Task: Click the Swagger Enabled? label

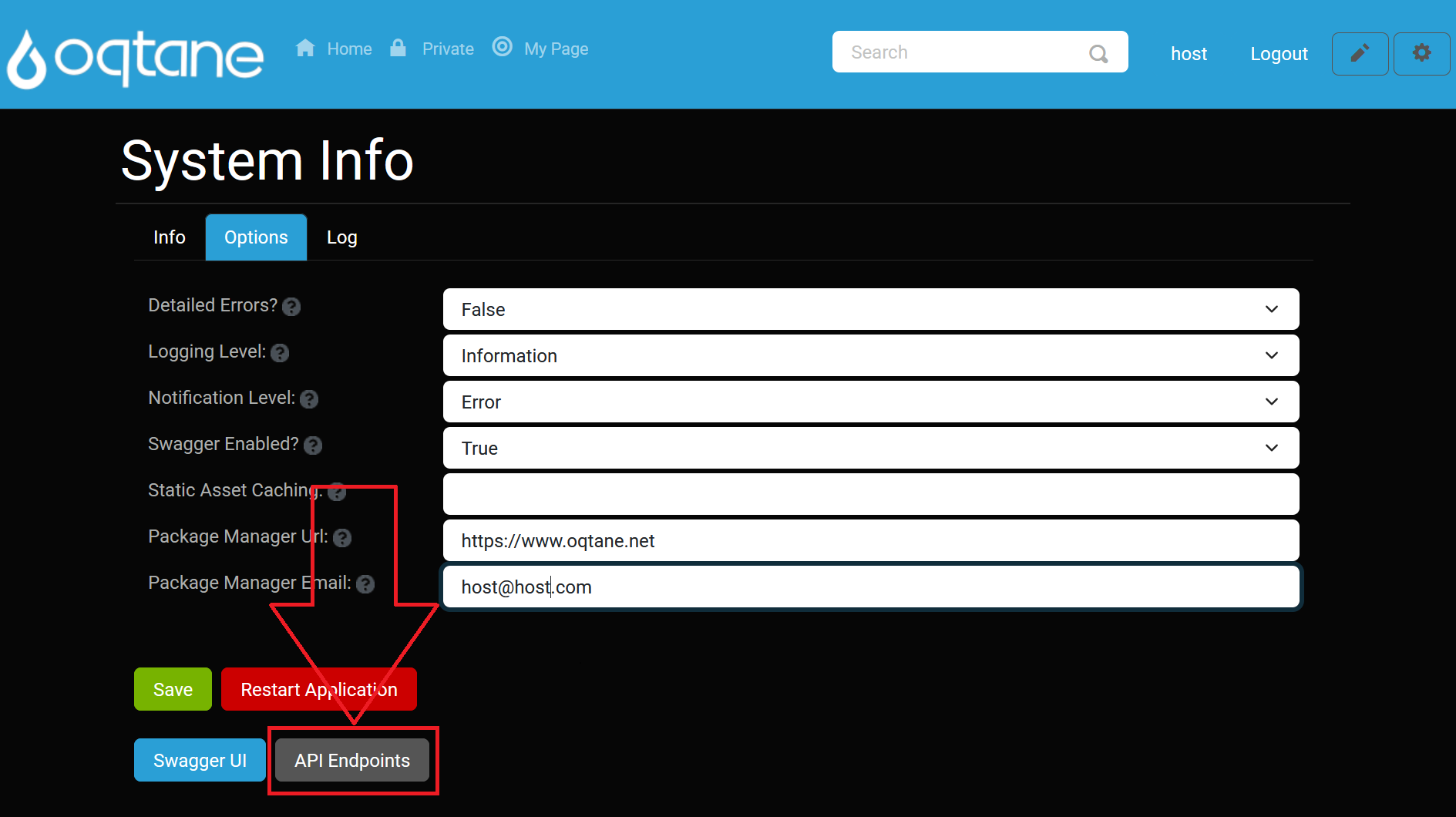Action: [x=223, y=444]
